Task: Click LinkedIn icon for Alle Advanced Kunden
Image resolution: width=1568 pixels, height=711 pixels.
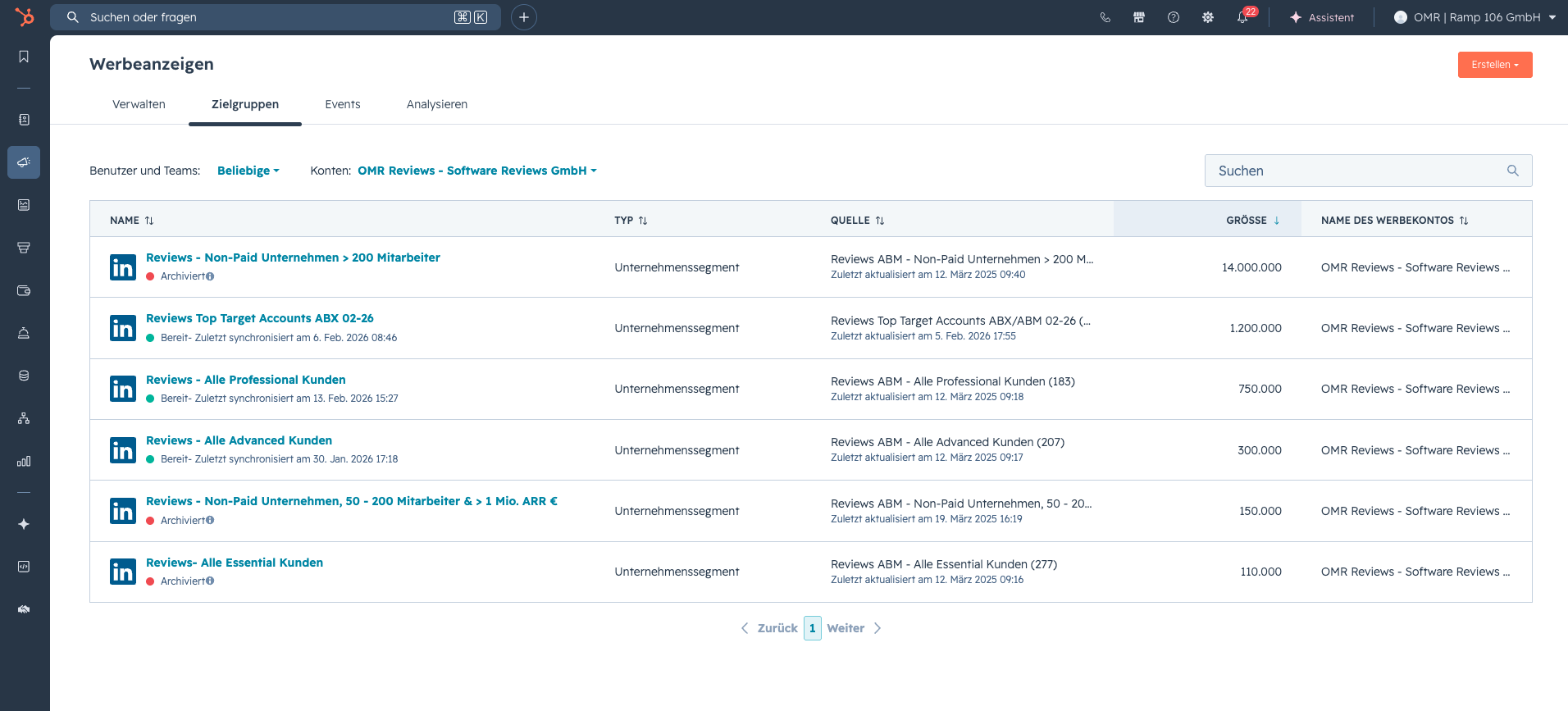Action: tap(123, 450)
